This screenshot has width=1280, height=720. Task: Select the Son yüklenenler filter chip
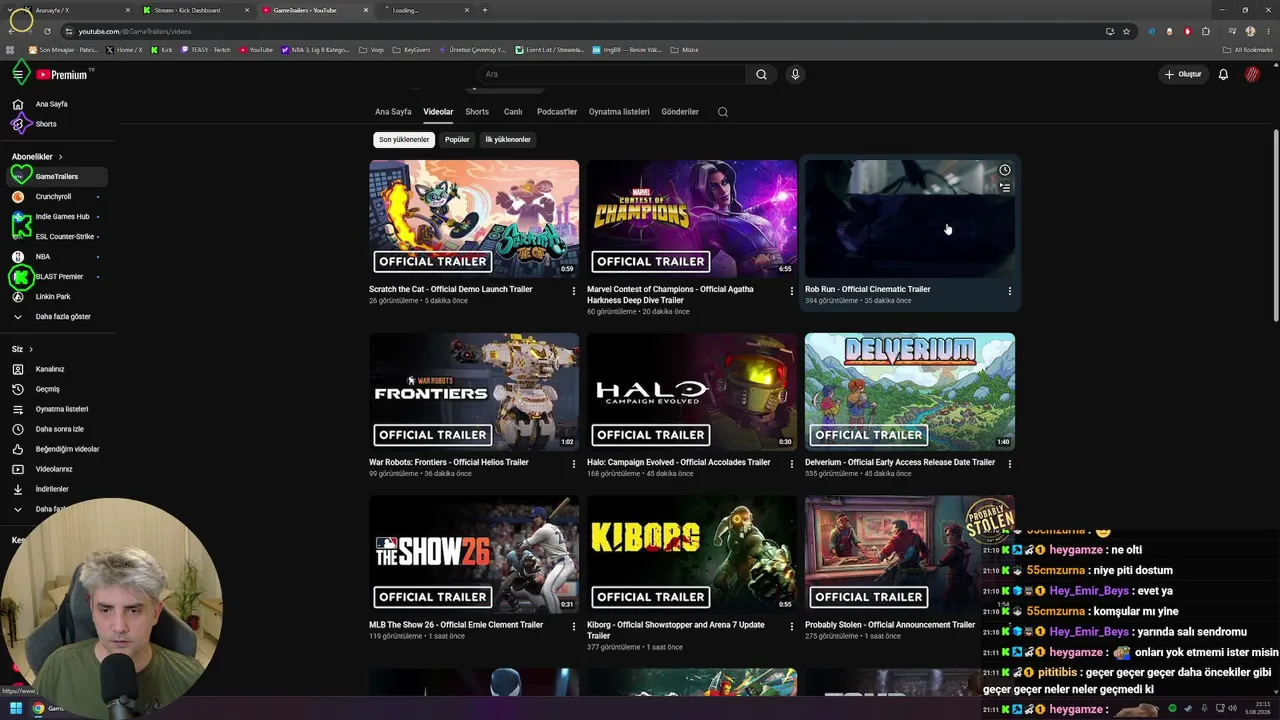point(404,140)
